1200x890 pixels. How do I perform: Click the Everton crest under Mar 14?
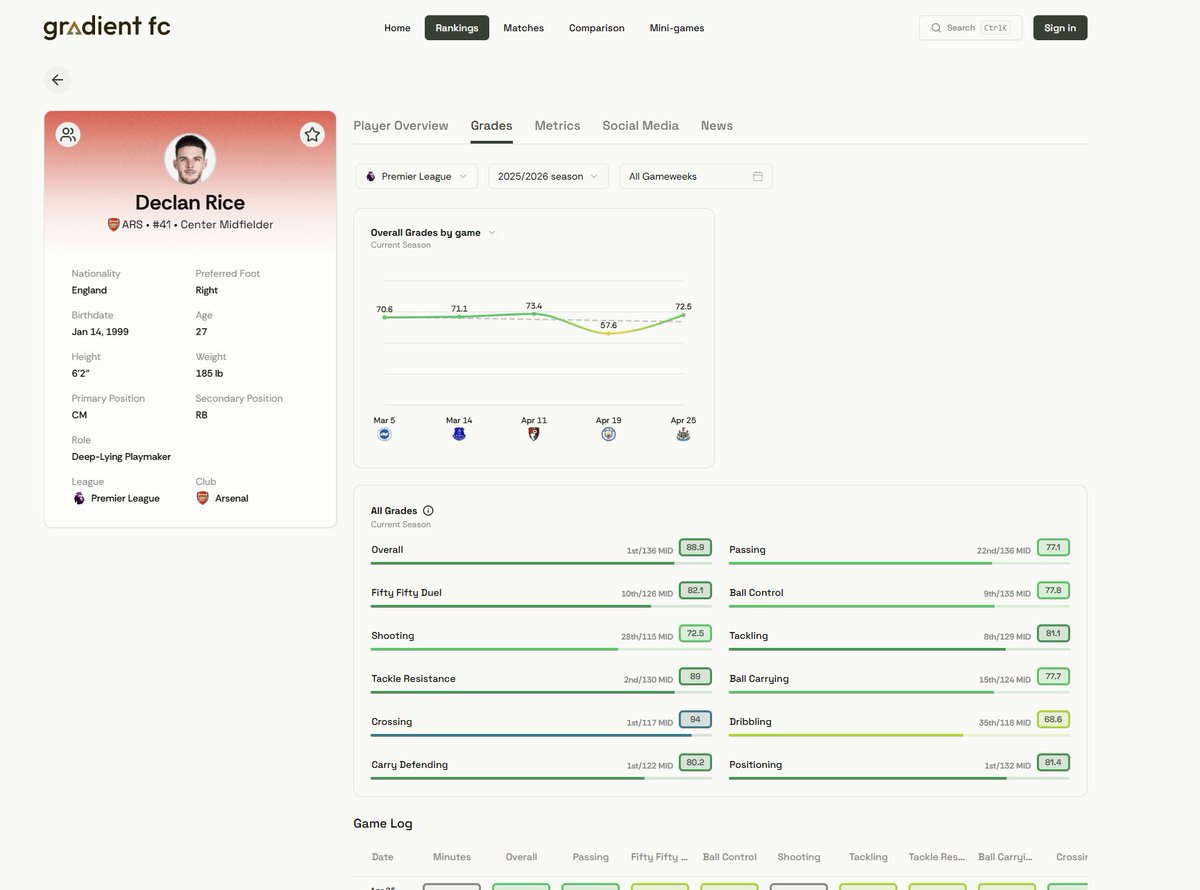(x=459, y=434)
